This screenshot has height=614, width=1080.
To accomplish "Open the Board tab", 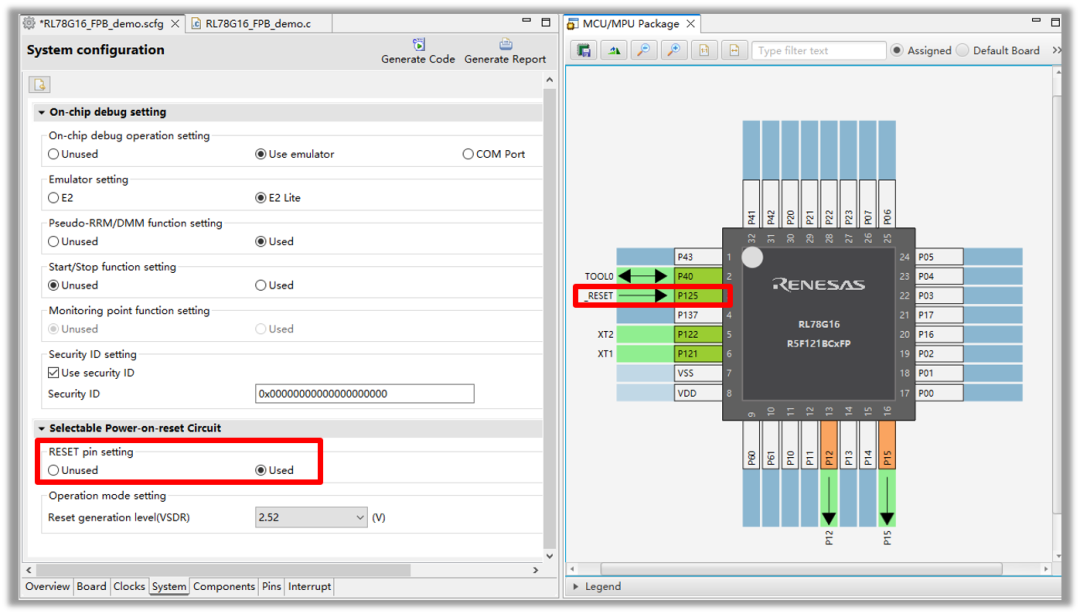I will pyautogui.click(x=92, y=586).
